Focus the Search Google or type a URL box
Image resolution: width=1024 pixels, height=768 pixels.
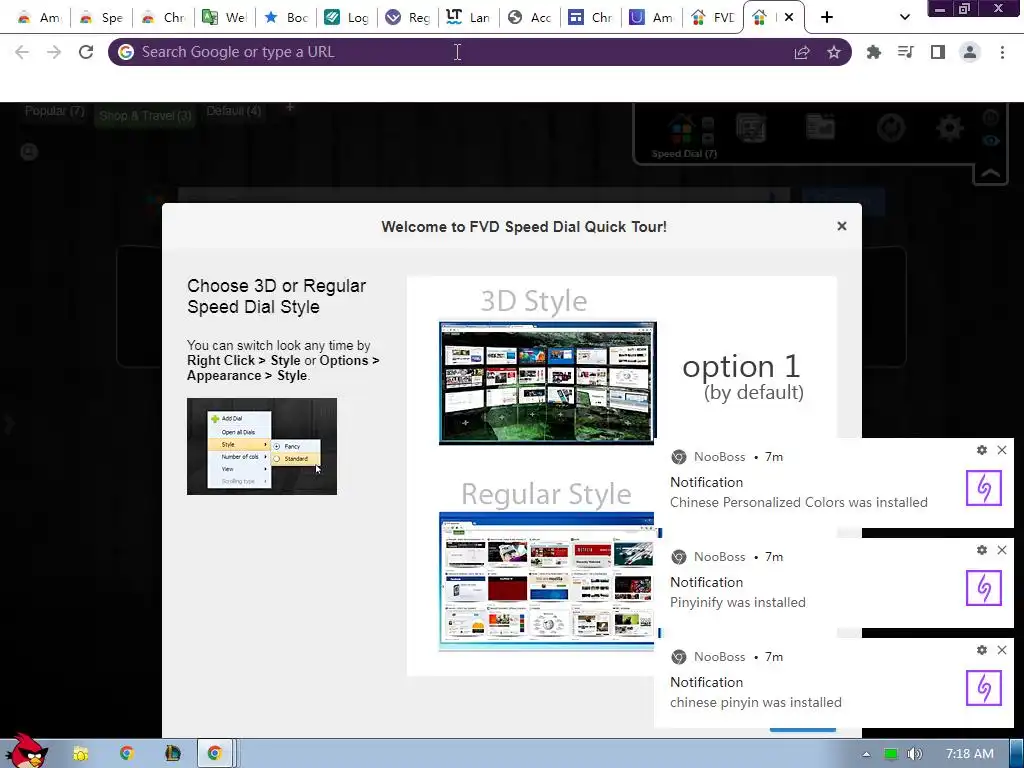pos(457,52)
